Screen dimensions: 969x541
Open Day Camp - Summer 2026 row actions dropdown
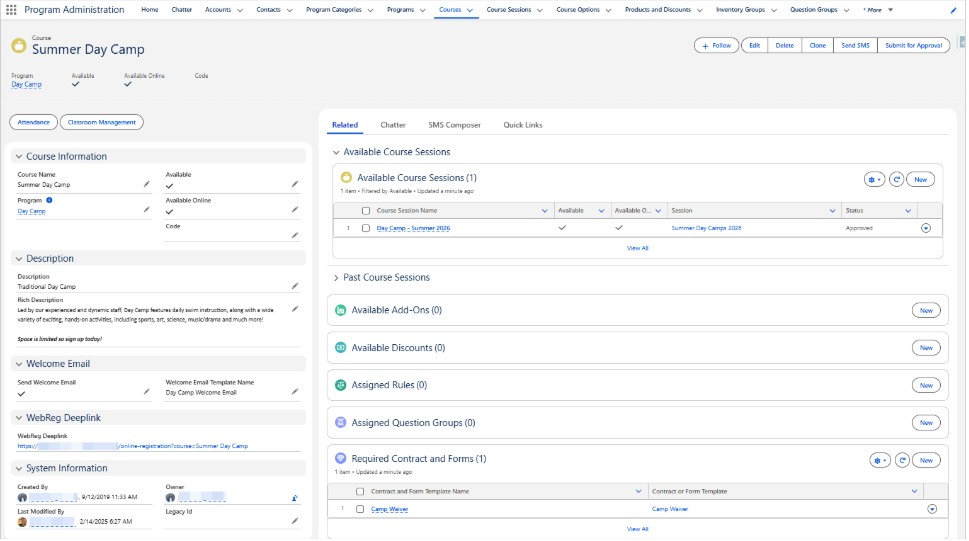point(926,228)
